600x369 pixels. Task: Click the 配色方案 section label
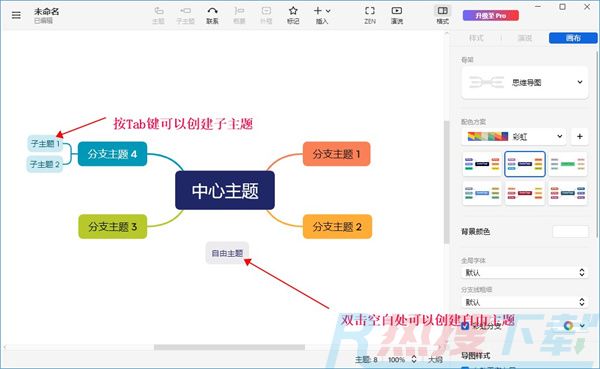click(473, 122)
